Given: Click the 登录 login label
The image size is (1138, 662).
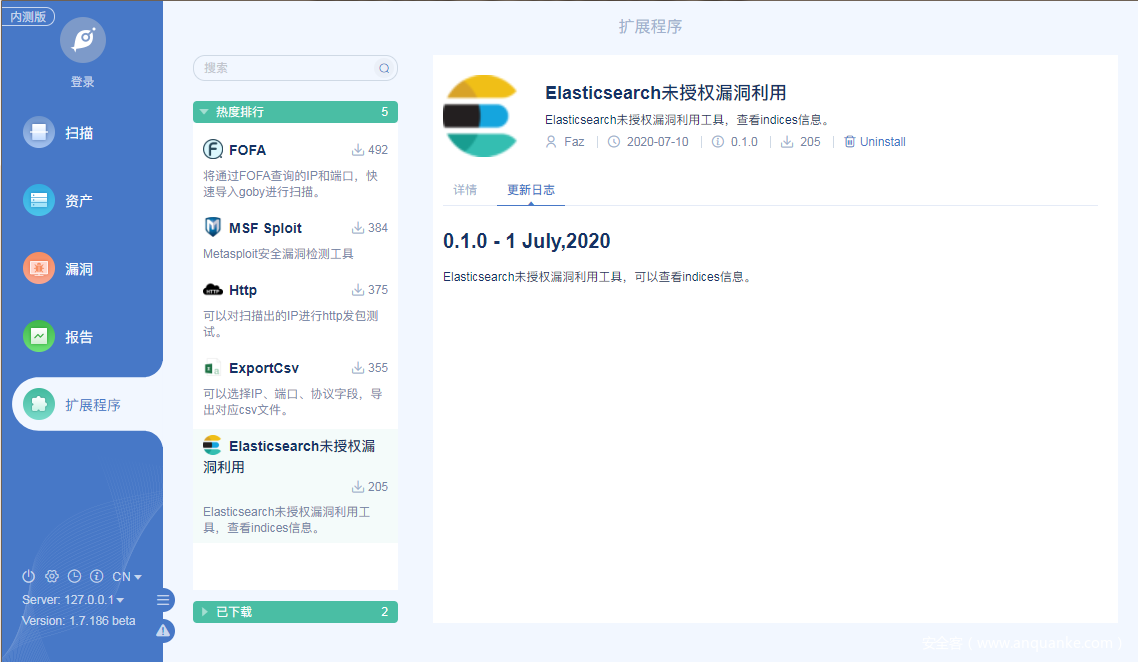Looking at the screenshot, I should coord(83,82).
